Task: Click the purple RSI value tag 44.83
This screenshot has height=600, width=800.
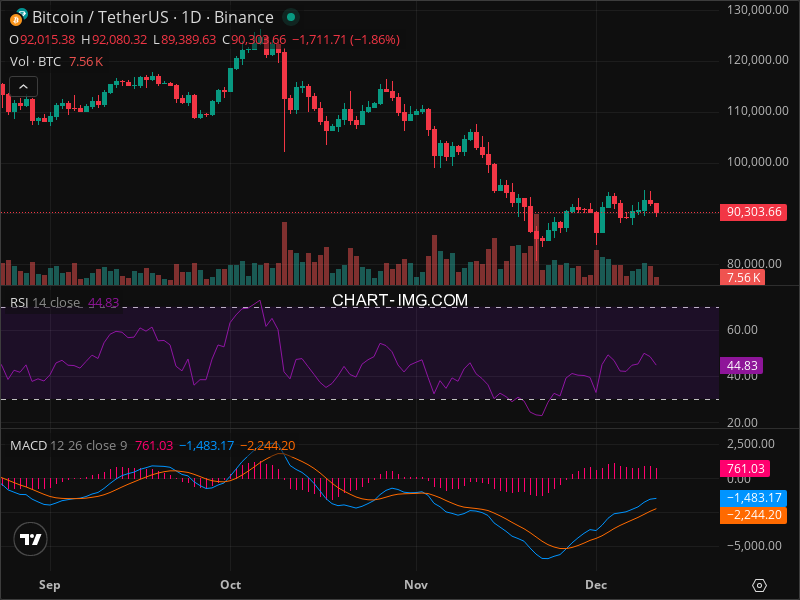Action: point(741,366)
